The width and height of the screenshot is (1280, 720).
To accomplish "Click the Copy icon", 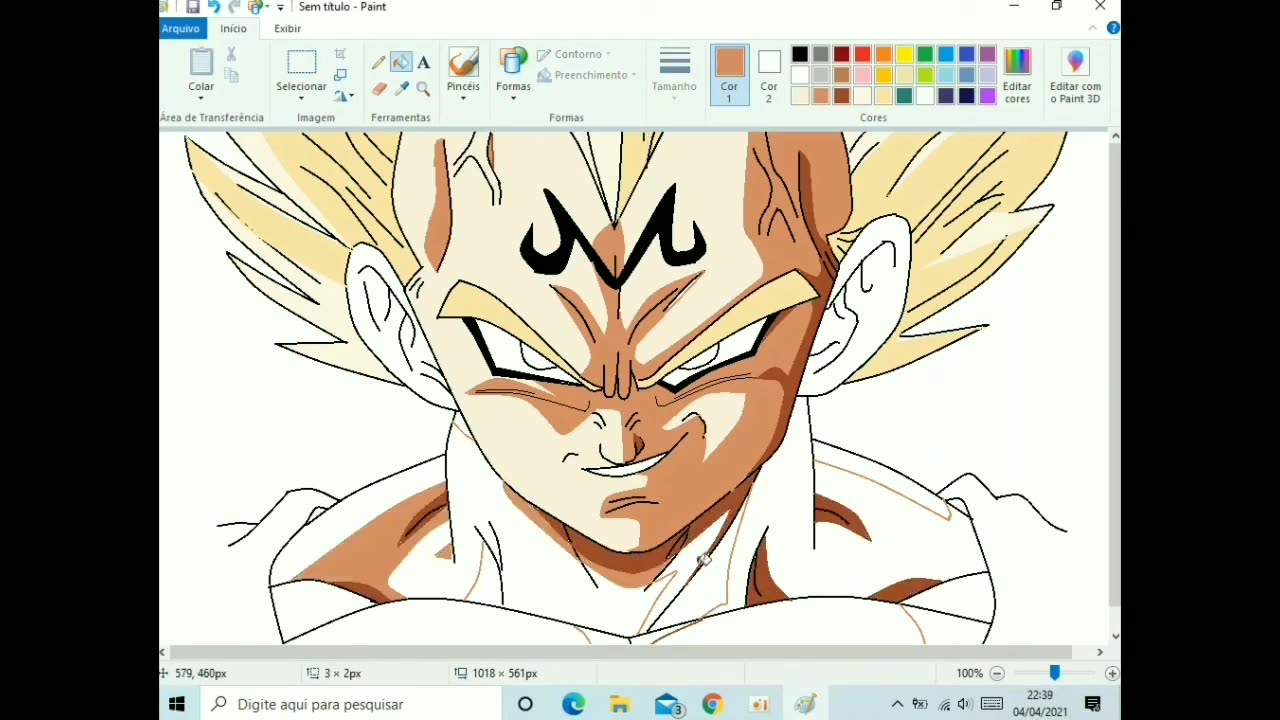I will click(x=231, y=76).
